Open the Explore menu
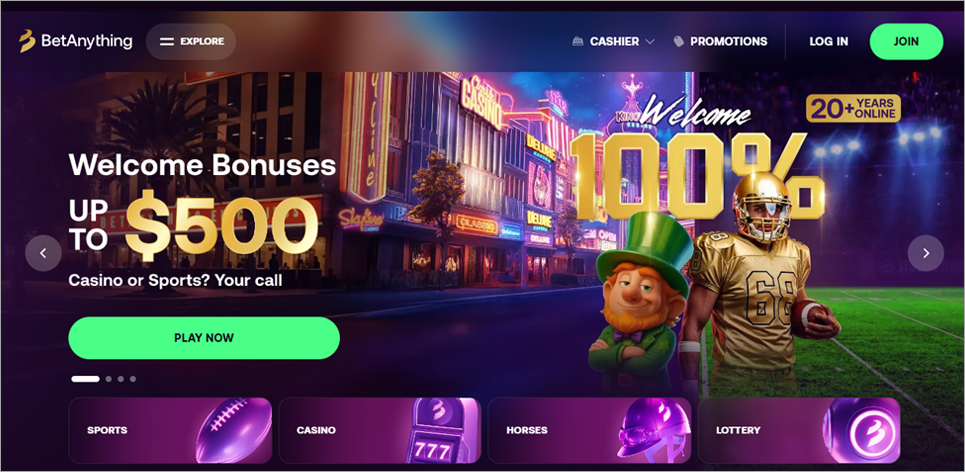Viewport: 965px width, 472px height. click(x=191, y=42)
